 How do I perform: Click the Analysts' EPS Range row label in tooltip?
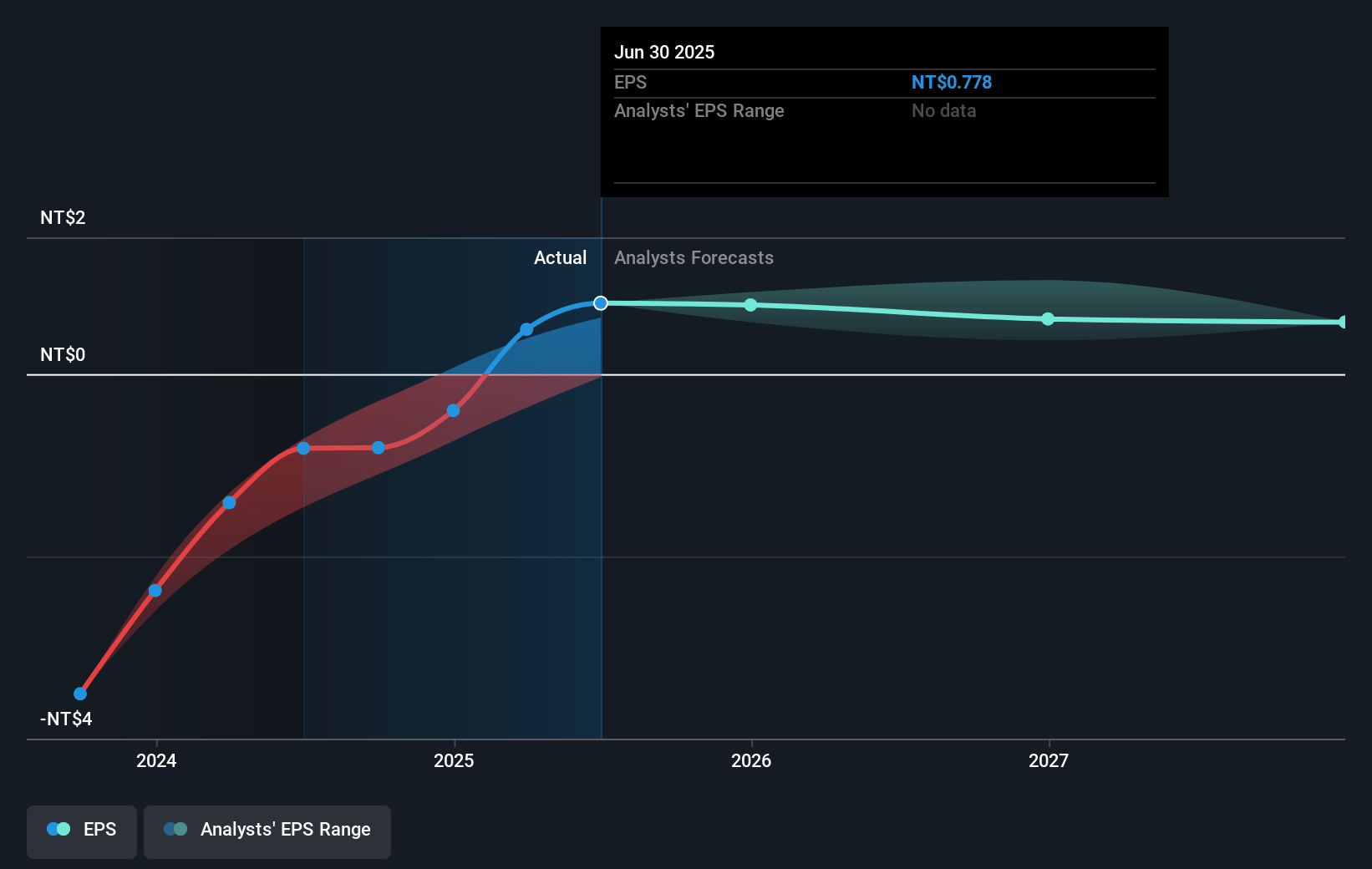[699, 110]
